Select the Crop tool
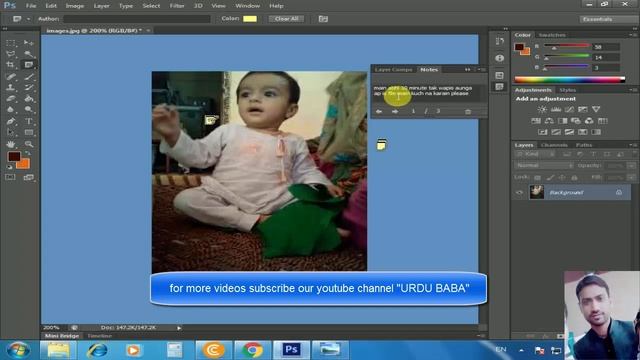This screenshot has width=640, height=360. pyautogui.click(x=11, y=65)
